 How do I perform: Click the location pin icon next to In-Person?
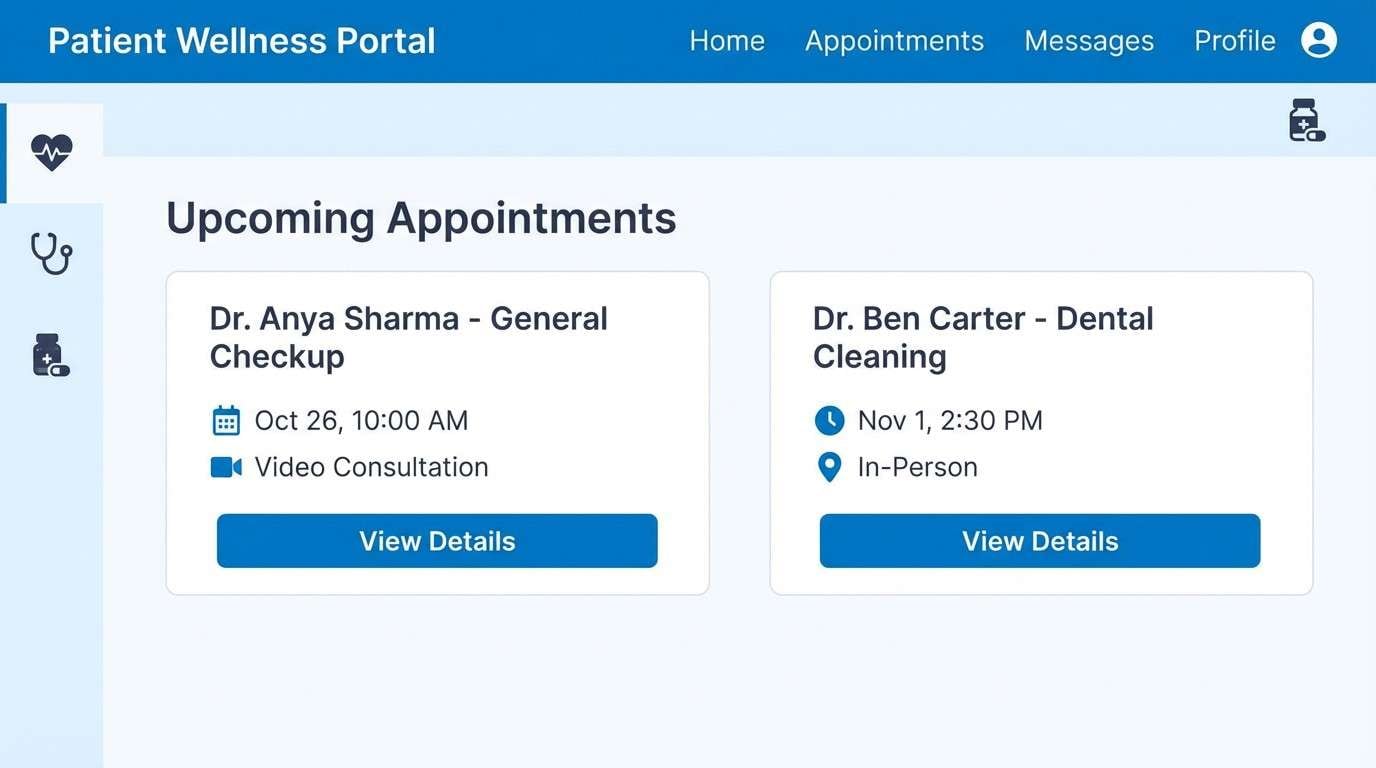(x=829, y=466)
